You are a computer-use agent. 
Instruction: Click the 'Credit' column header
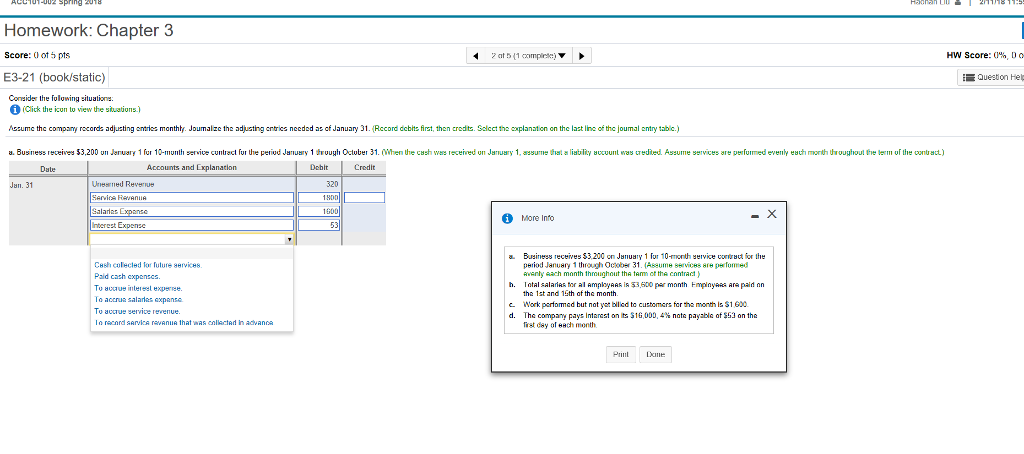point(364,168)
